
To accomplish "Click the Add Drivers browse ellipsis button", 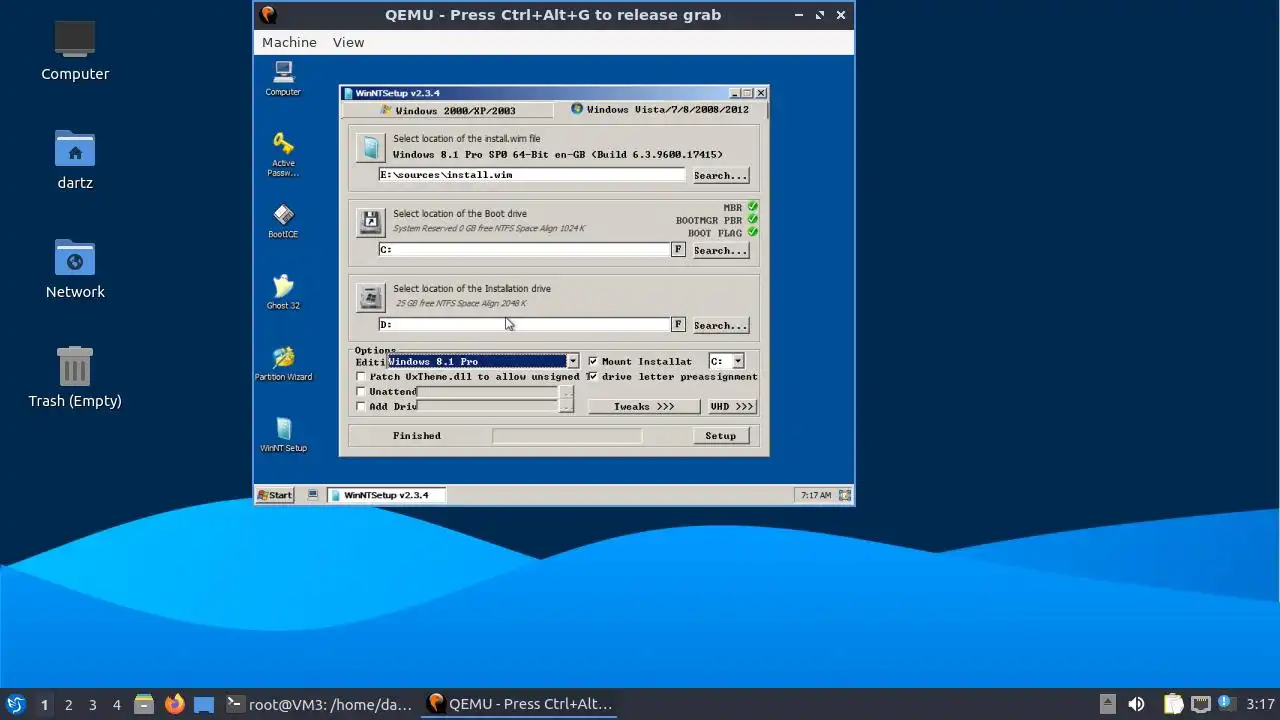I will pyautogui.click(x=566, y=406).
